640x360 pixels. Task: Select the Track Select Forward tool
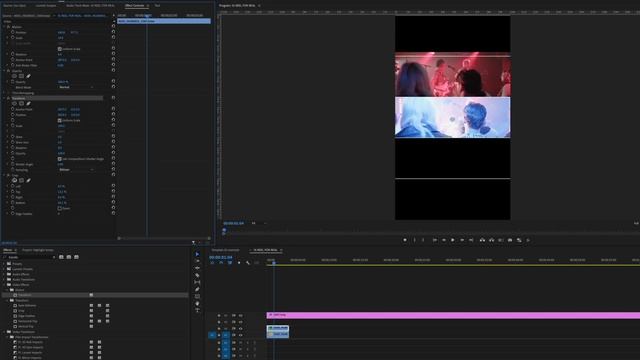tap(197, 261)
